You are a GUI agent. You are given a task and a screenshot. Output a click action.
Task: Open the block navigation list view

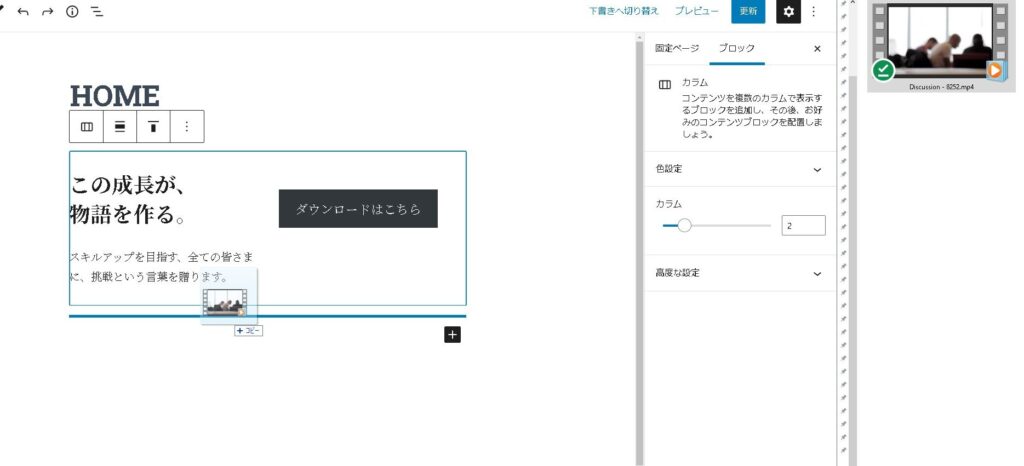click(97, 12)
